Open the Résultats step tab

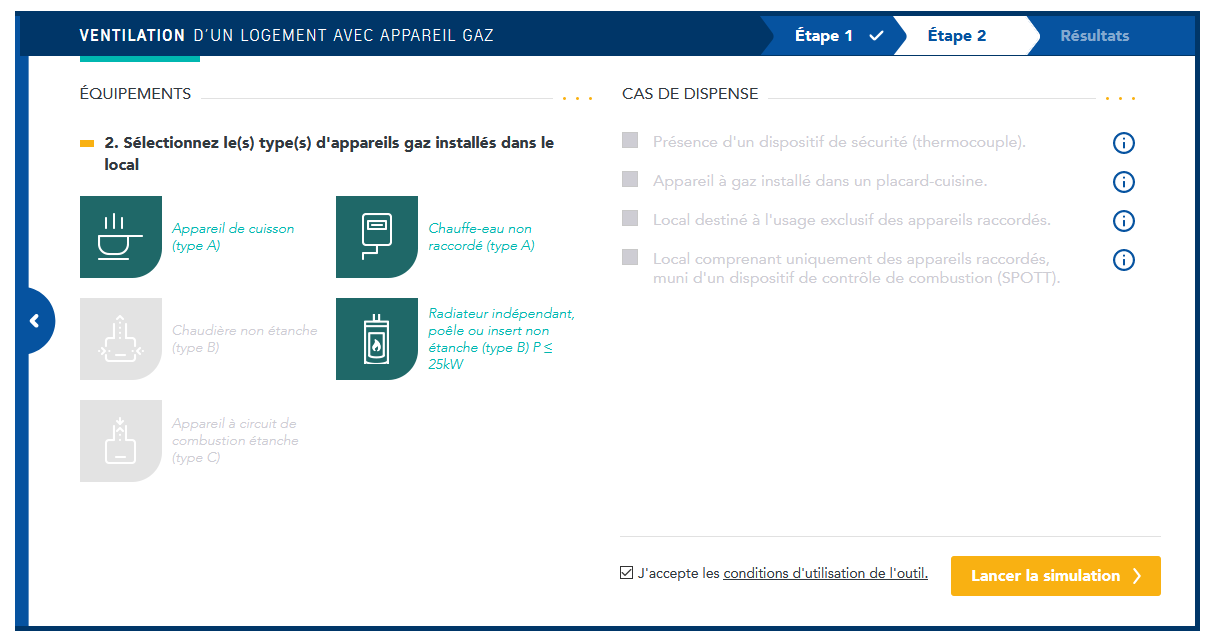[1094, 36]
